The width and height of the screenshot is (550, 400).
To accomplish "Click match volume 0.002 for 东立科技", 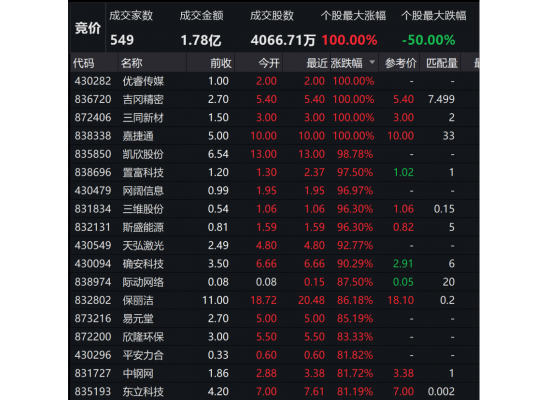I will coord(441,391).
